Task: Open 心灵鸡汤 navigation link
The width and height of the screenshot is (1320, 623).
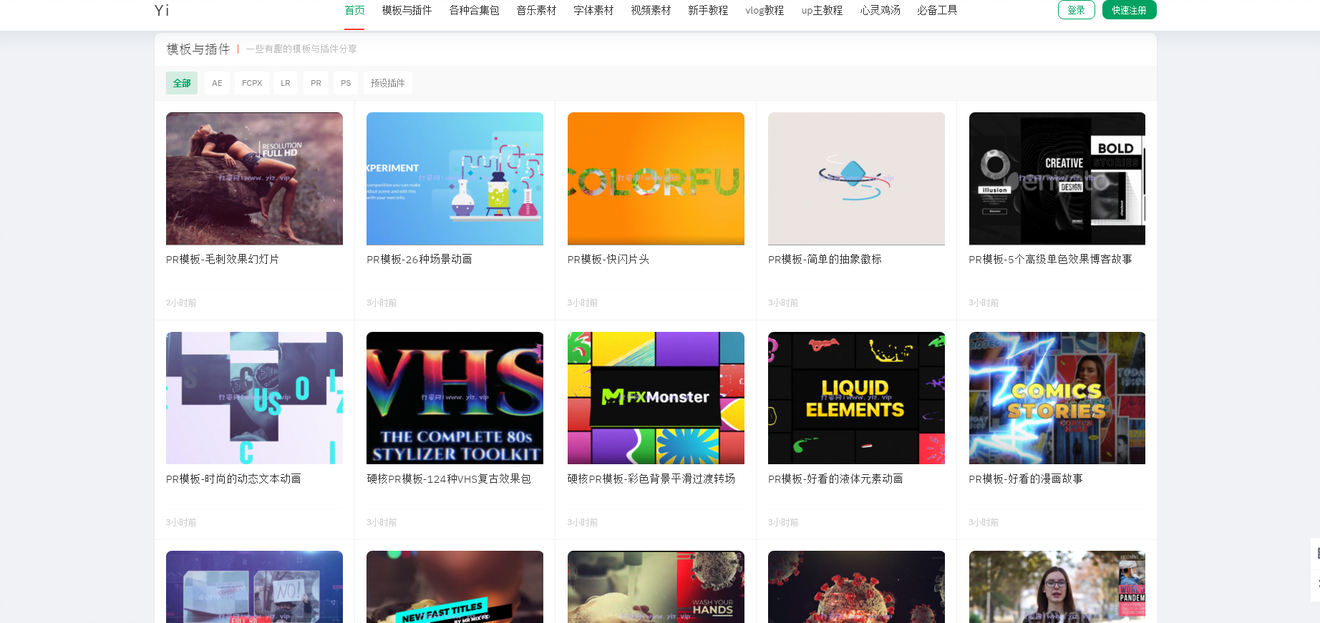Action: 880,10
